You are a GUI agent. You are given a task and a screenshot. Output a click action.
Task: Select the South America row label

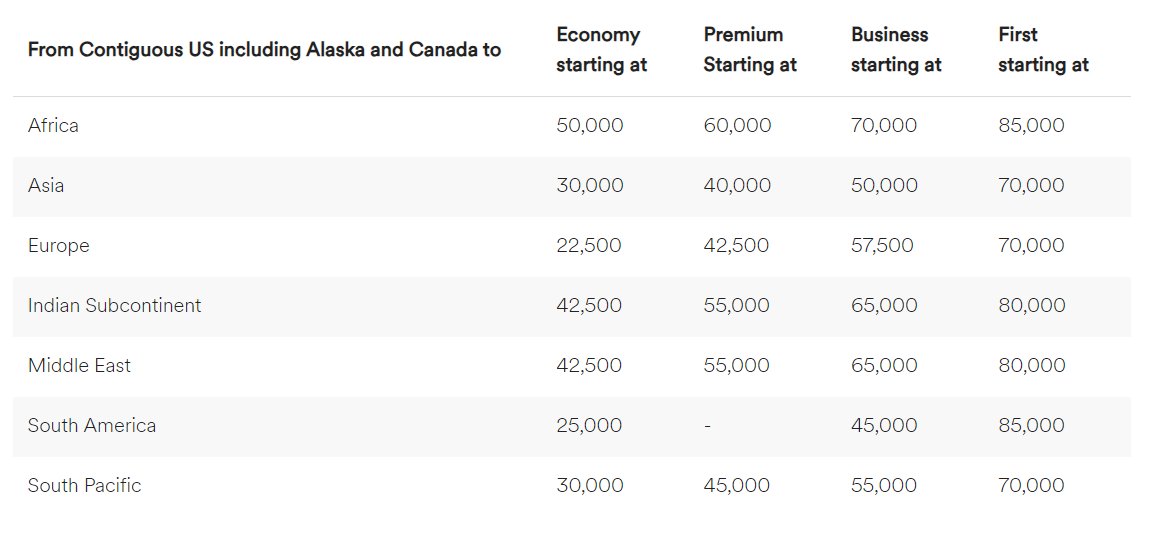92,426
